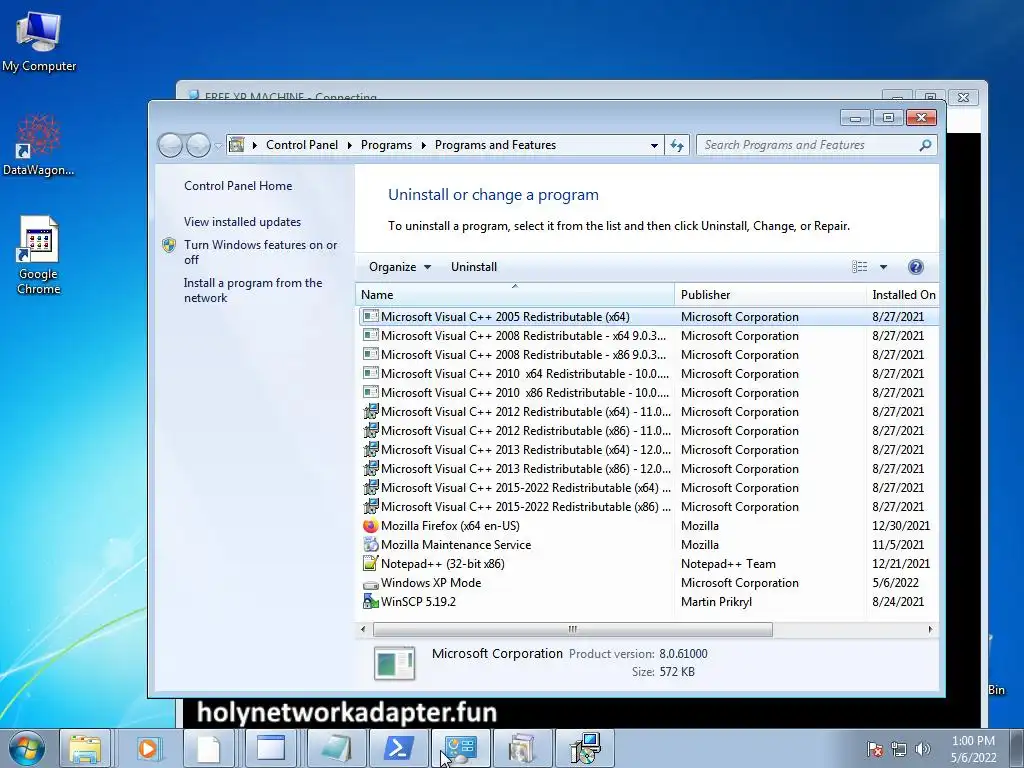This screenshot has height=768, width=1024.
Task: Click the Uninstall toolbar button
Action: pos(473,266)
